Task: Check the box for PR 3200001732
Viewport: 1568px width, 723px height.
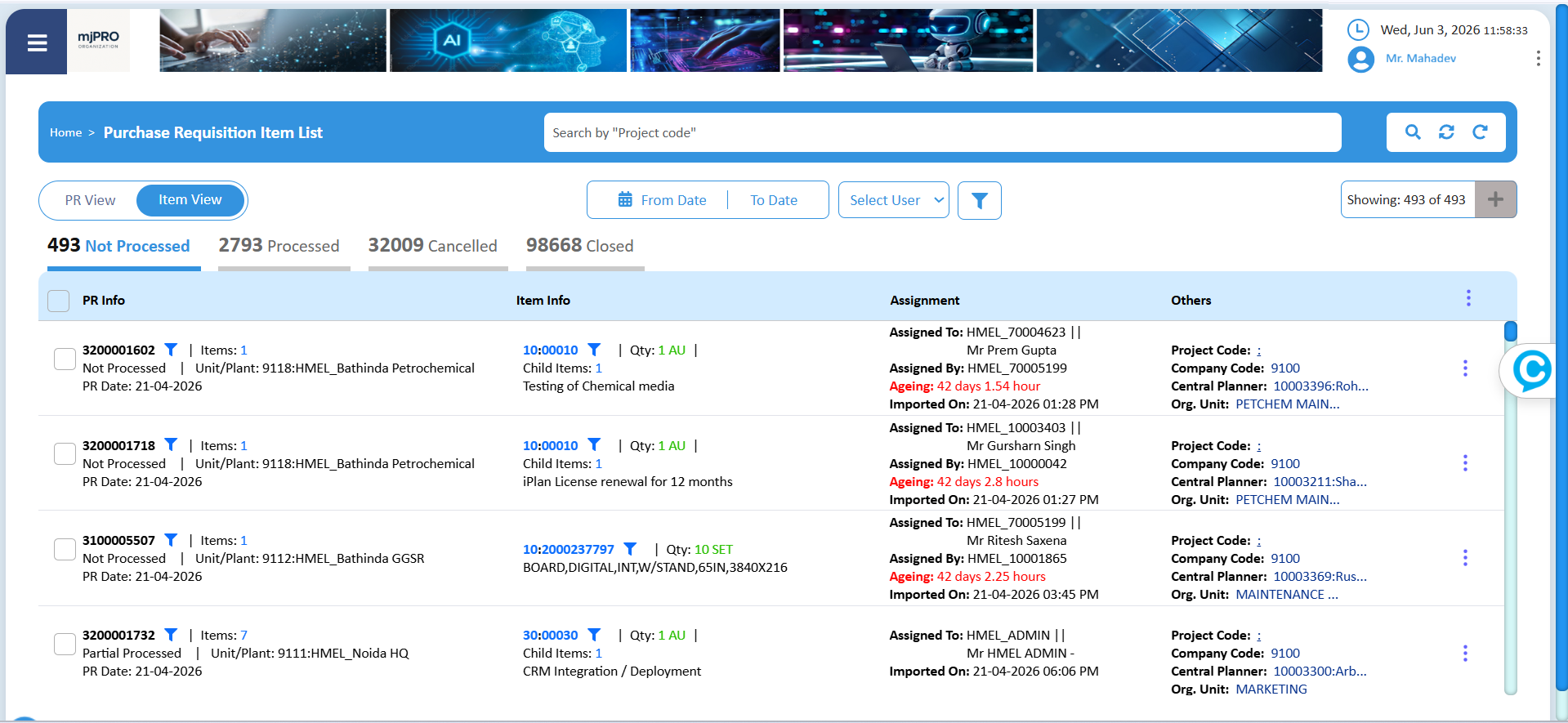Action: pos(65,644)
